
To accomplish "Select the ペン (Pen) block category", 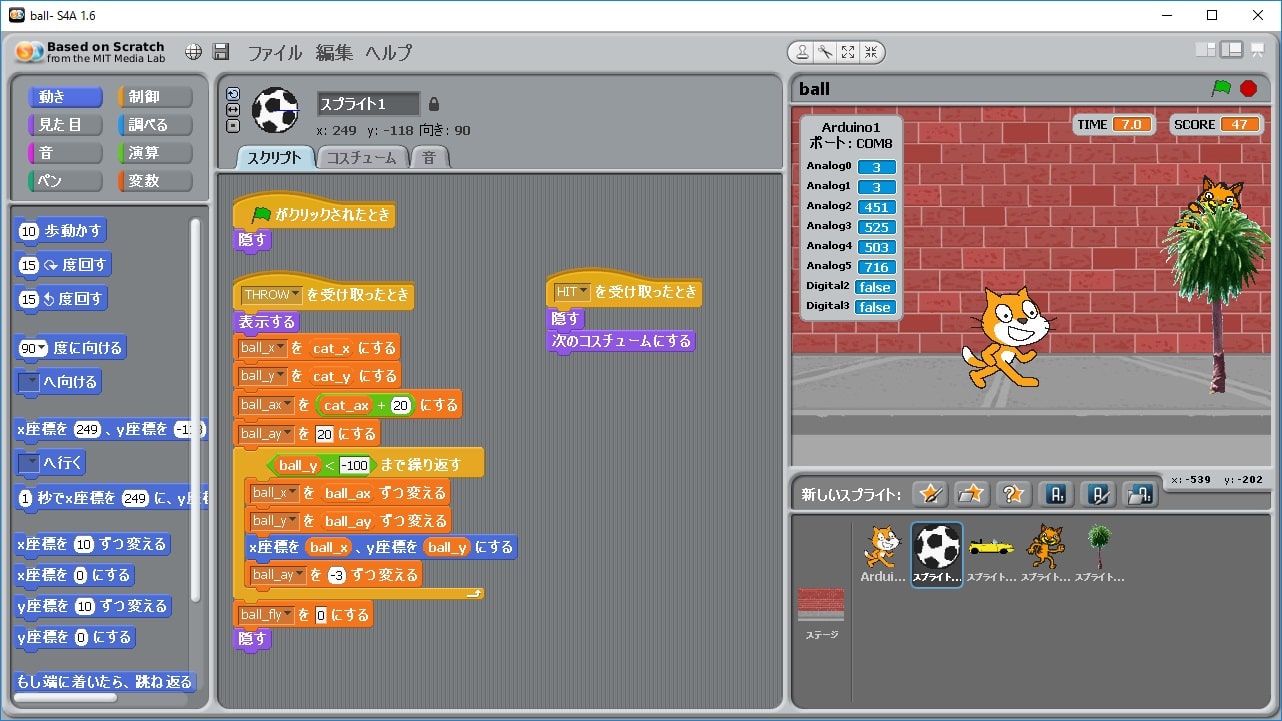I will [65, 181].
